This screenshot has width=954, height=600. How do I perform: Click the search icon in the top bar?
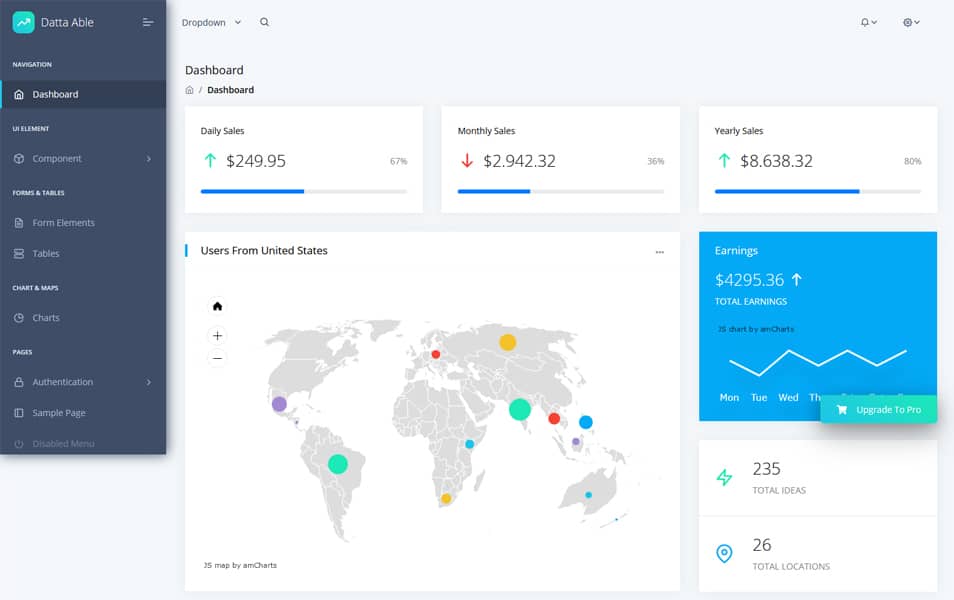(x=264, y=22)
